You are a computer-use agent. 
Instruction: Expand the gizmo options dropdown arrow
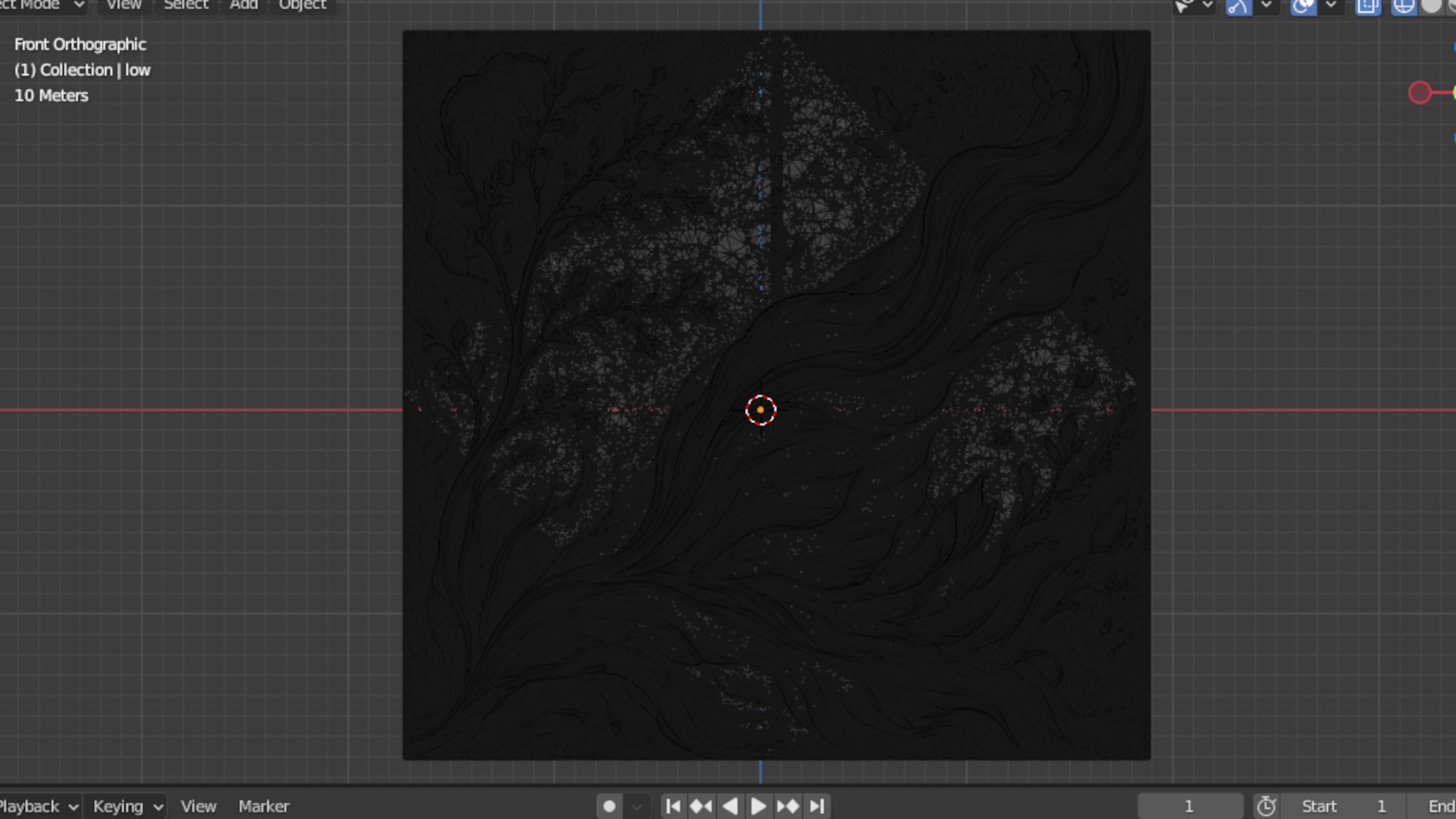pyautogui.click(x=1266, y=6)
